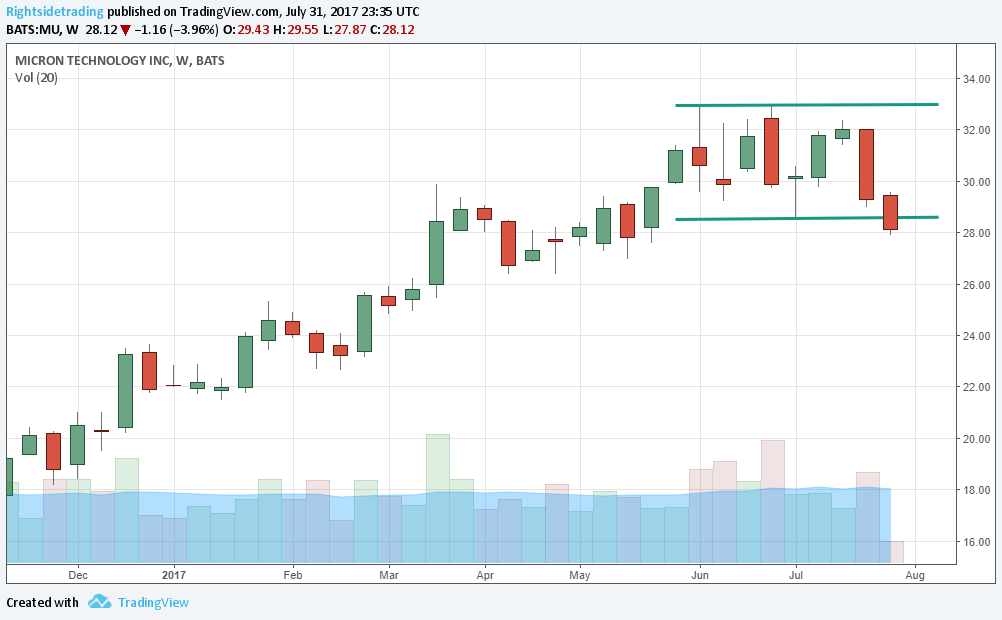
Task: Click the 2017 label on time axis
Action: (x=174, y=575)
